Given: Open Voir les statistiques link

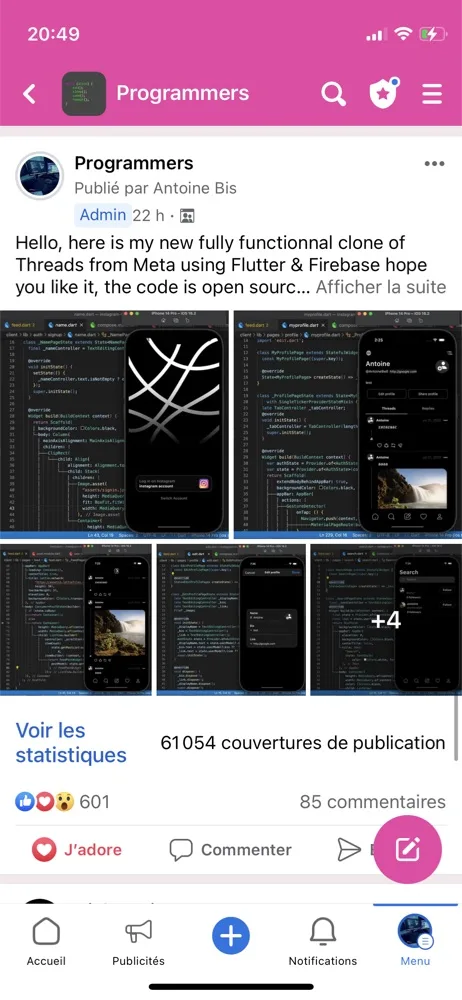Looking at the screenshot, I should (x=71, y=742).
